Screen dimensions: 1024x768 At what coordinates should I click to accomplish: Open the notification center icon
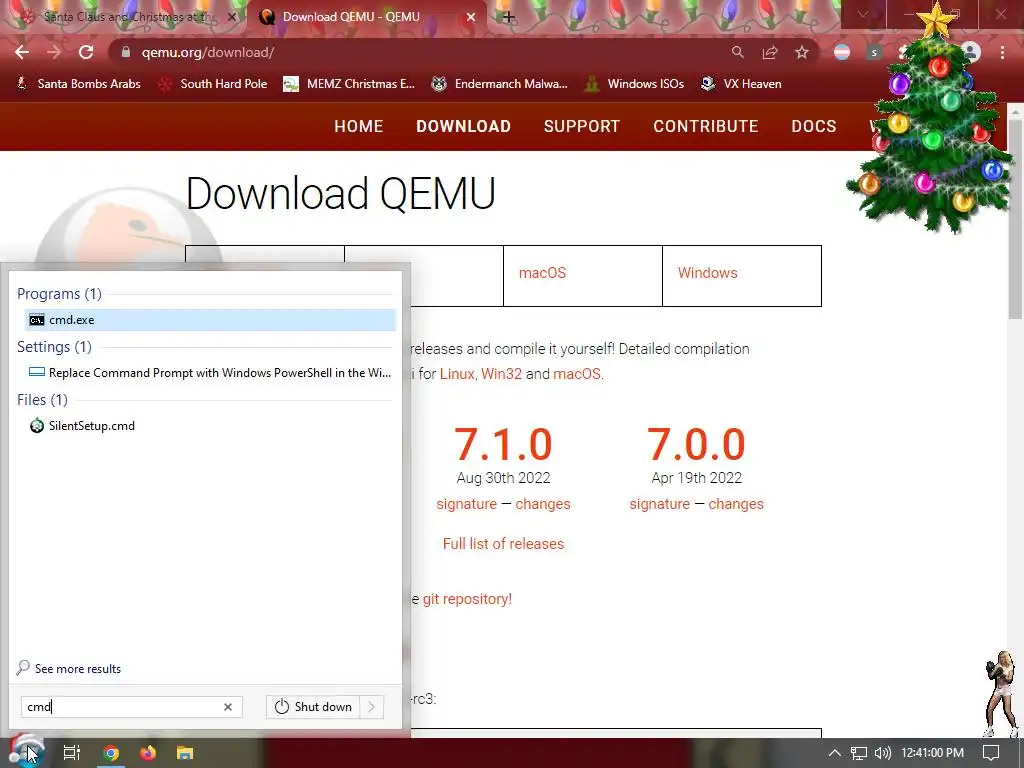[991, 753]
